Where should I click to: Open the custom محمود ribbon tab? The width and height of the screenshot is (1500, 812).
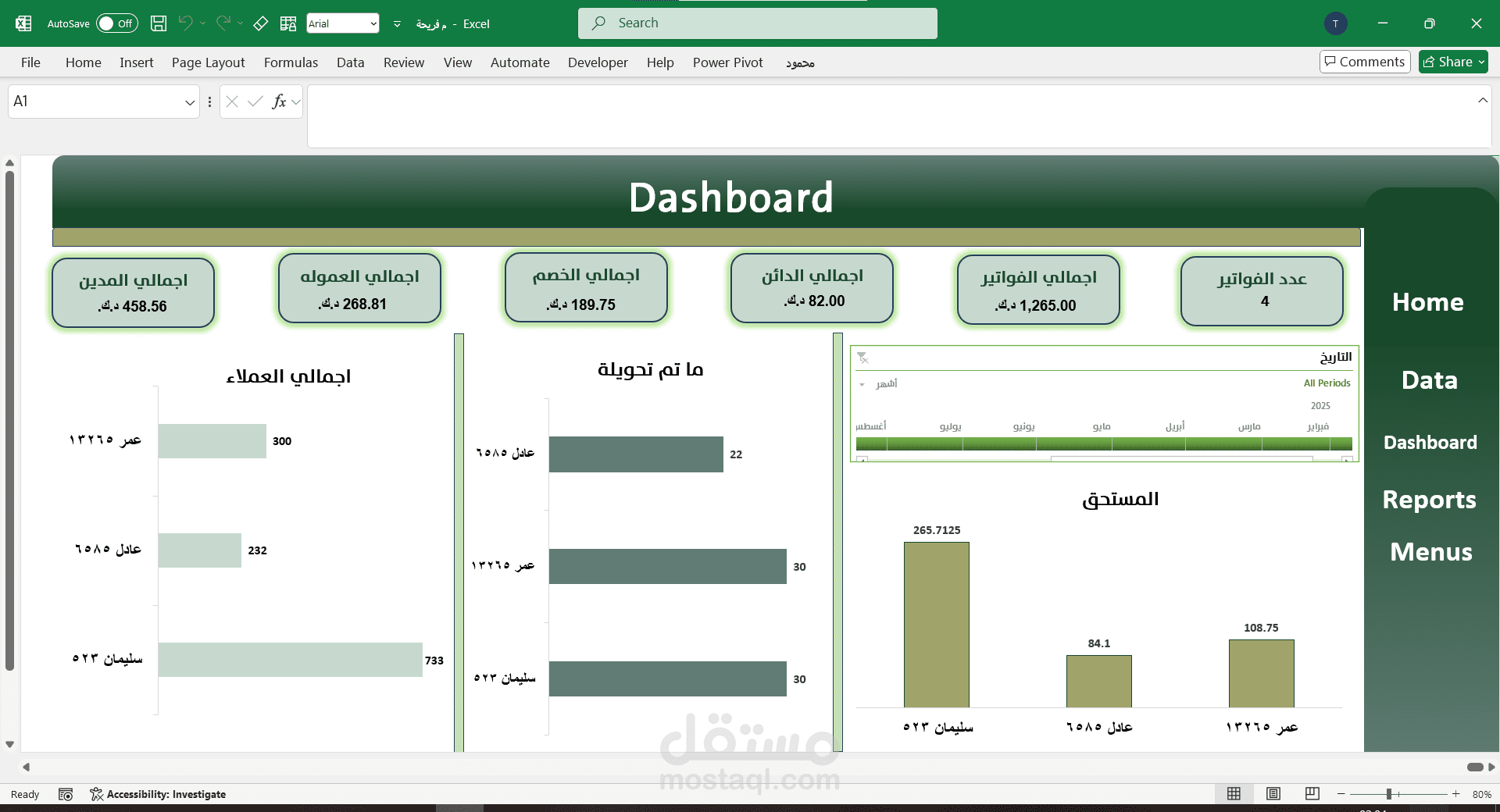coord(800,62)
